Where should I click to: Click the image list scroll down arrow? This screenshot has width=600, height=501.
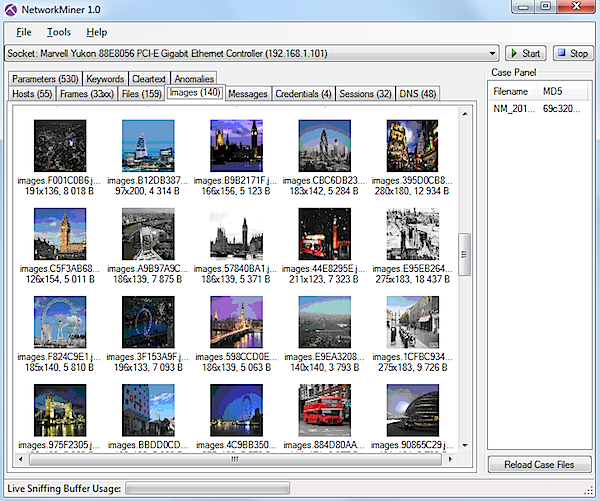[x=465, y=445]
